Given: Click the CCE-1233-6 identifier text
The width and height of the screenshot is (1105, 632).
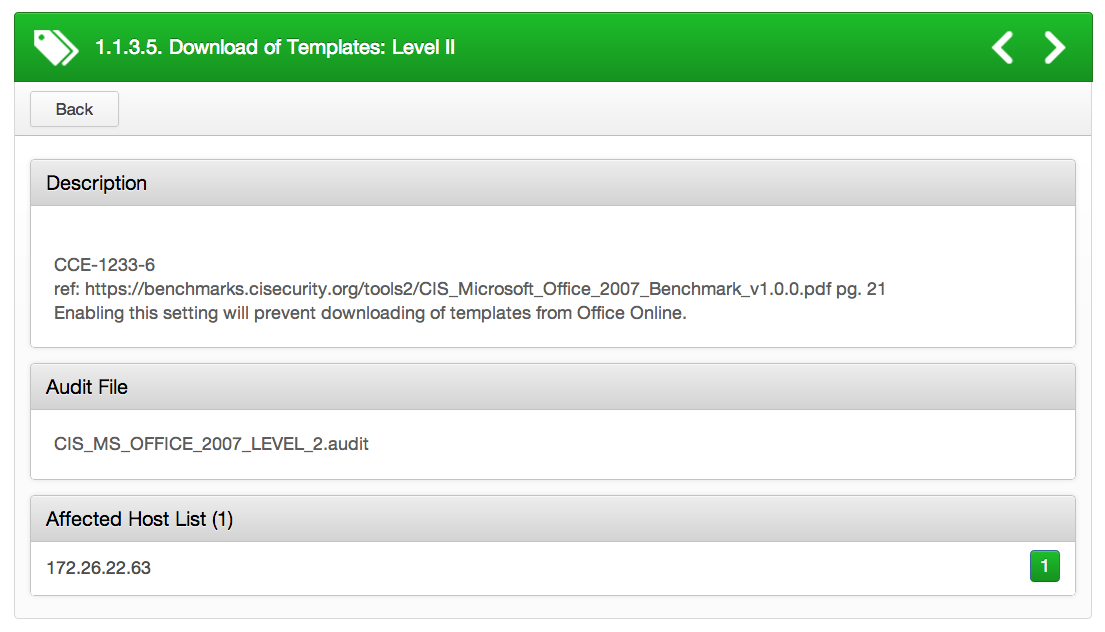Looking at the screenshot, I should (104, 265).
